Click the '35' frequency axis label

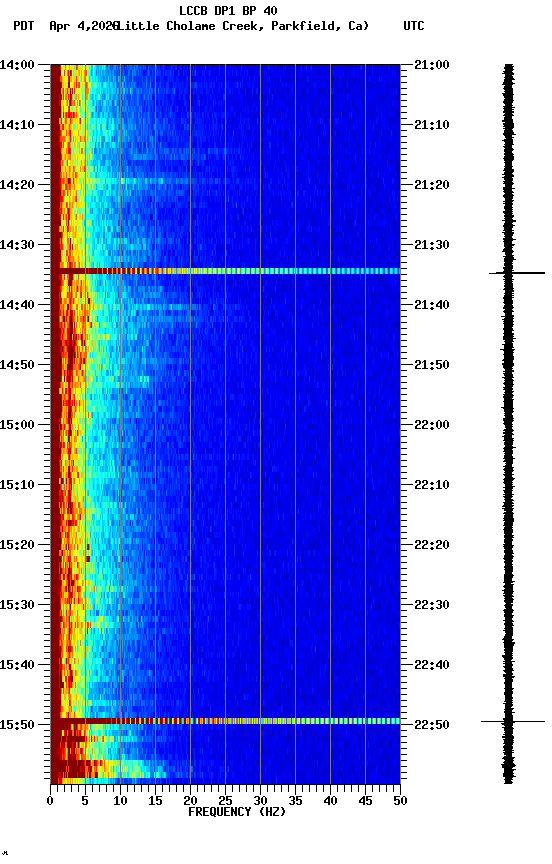tap(295, 801)
